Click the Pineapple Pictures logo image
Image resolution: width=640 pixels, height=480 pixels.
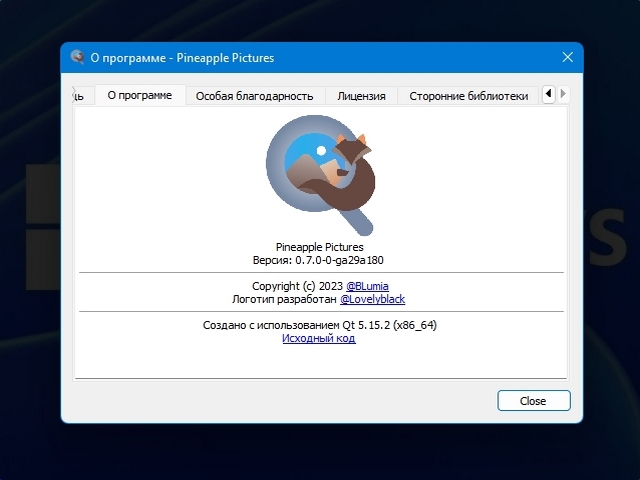click(320, 175)
